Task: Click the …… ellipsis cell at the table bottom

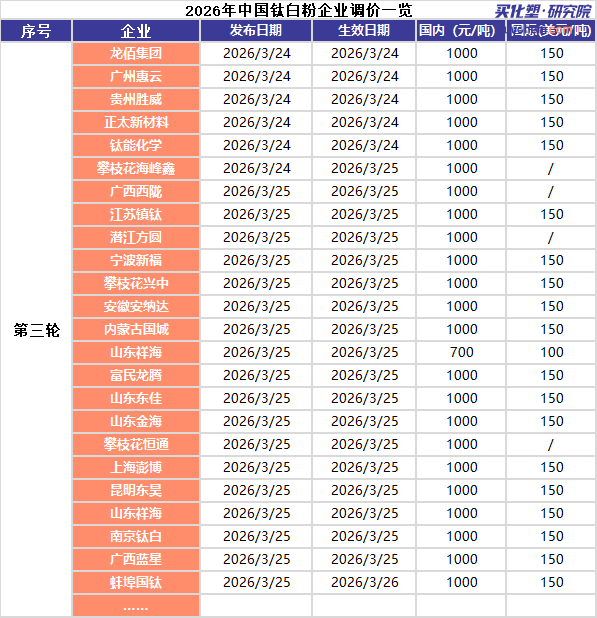Action: pyautogui.click(x=136, y=606)
